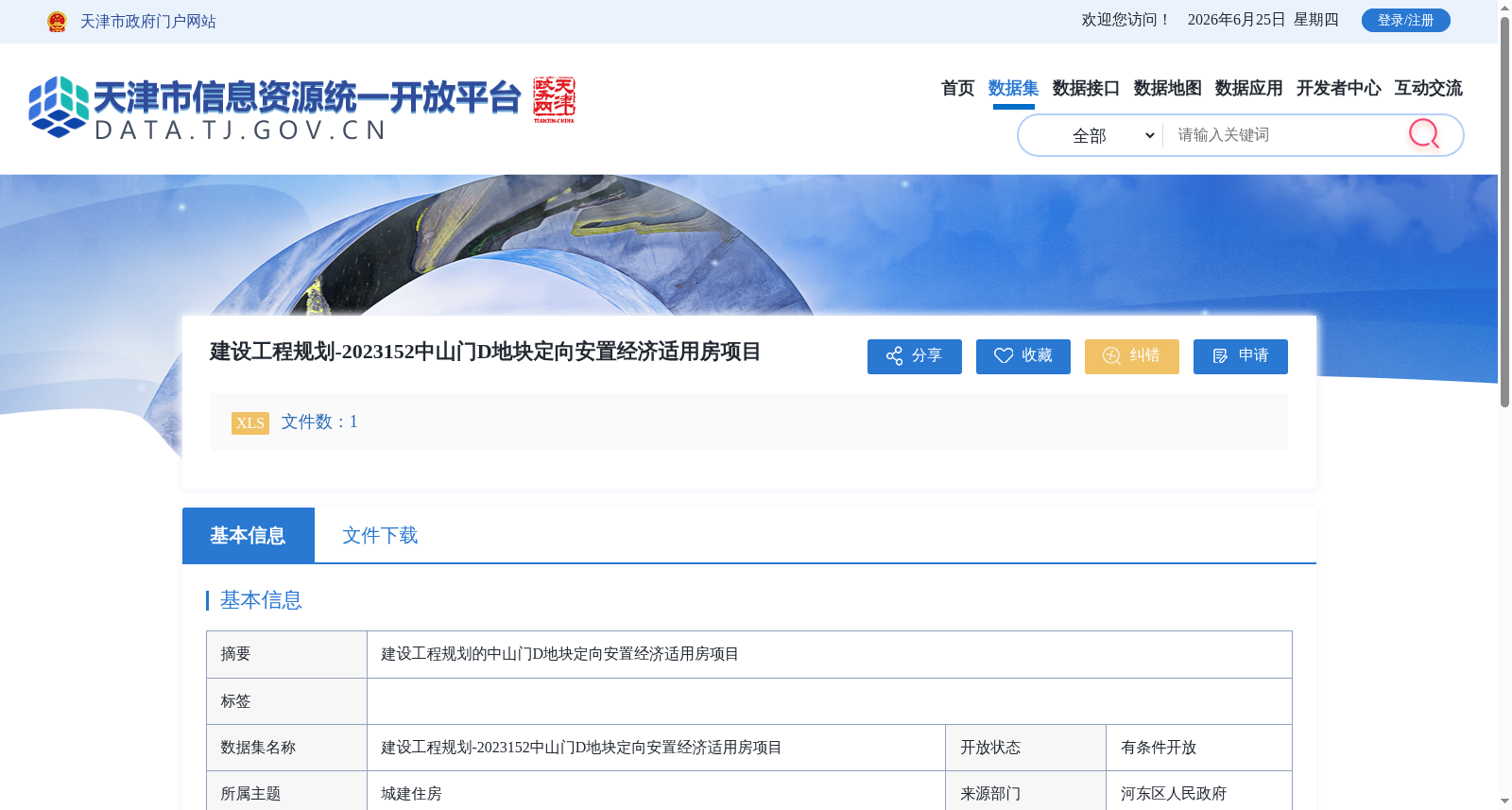Open the 互动交流 navigation item
Screen dimensions: 1512x810
coord(1428,88)
